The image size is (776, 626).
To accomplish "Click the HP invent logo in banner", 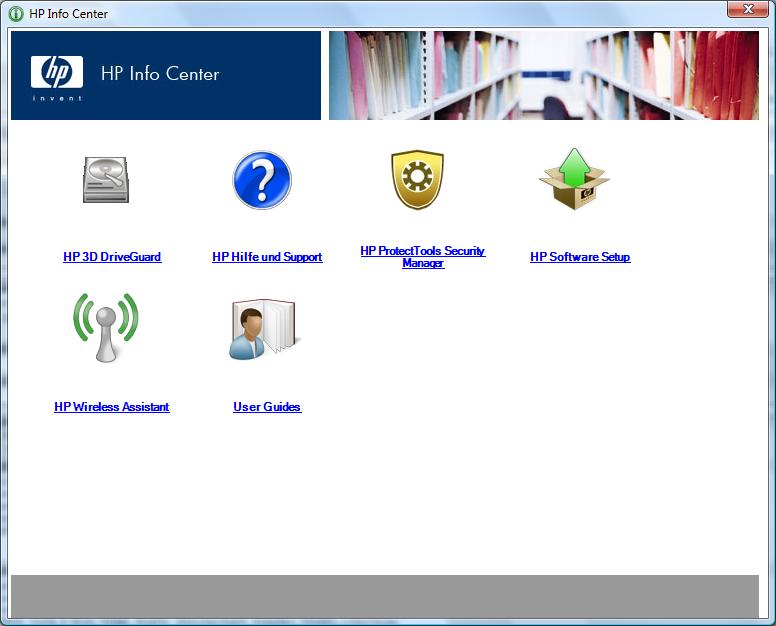I will 57,78.
